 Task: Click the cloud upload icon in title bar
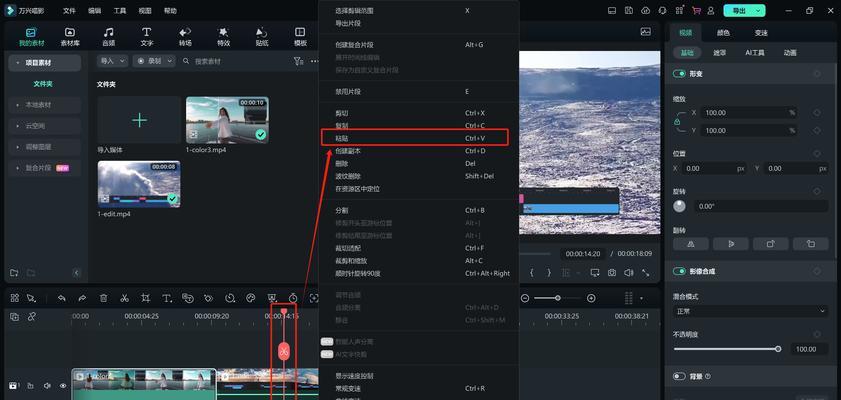coord(646,11)
